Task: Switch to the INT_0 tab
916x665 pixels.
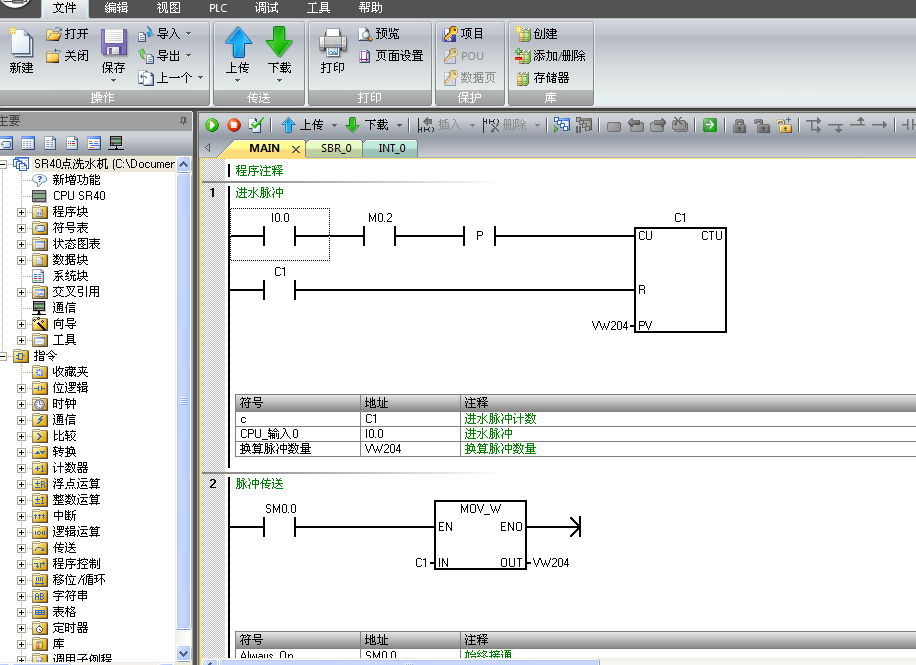Action: click(391, 148)
